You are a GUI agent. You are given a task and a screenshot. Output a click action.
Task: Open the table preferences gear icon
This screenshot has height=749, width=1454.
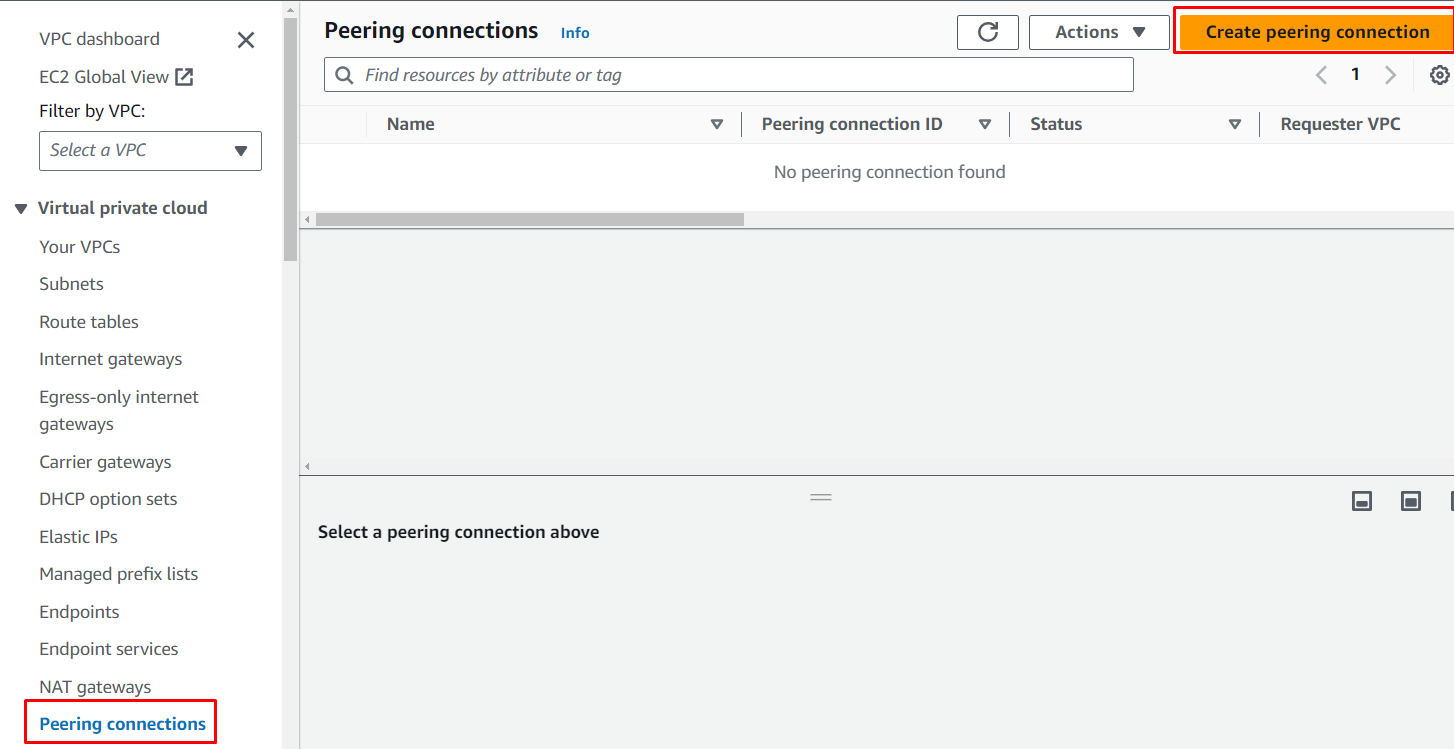tap(1439, 75)
